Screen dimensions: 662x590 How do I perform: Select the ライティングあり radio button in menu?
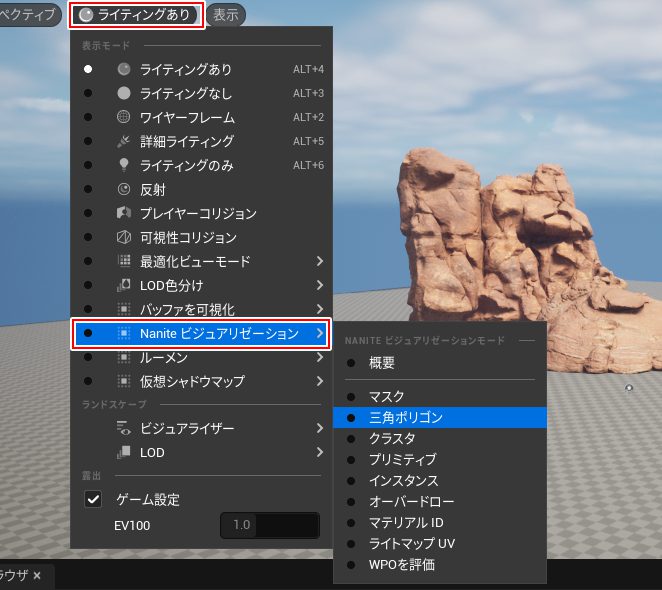(88, 69)
